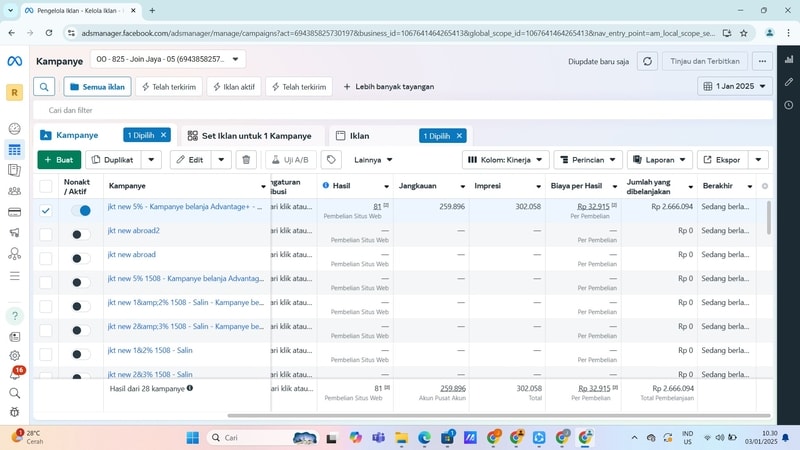Open the sidebar search magnifier icon
This screenshot has width=800, height=450.
pos(14,393)
